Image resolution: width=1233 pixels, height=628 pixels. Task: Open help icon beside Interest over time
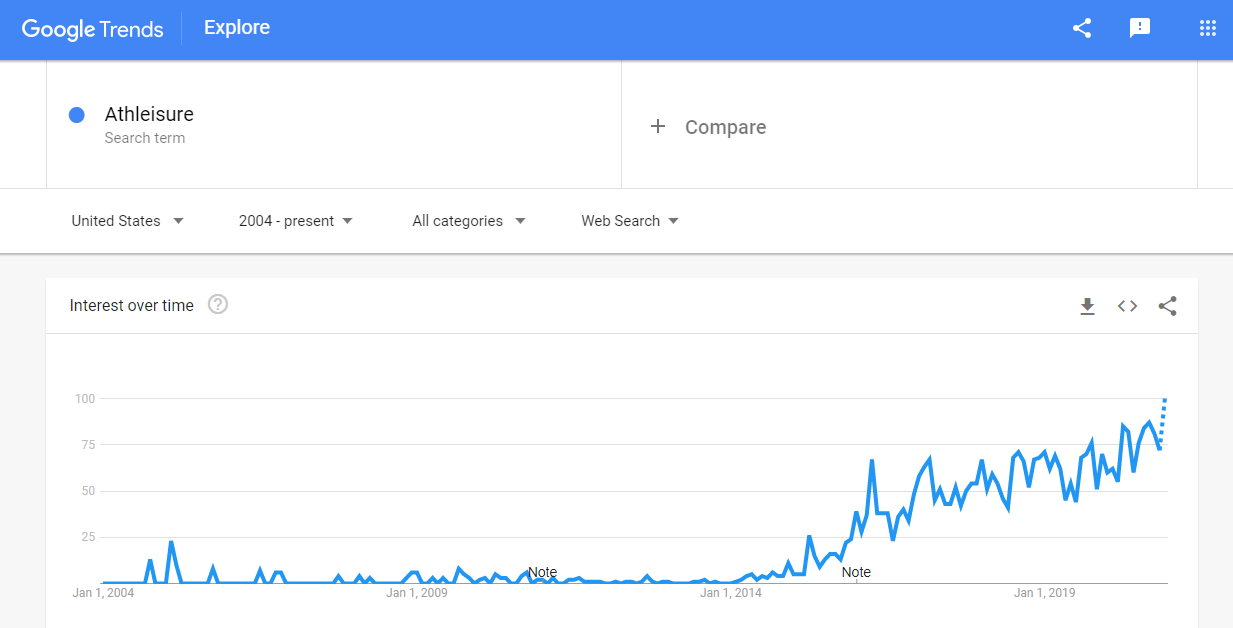[218, 305]
